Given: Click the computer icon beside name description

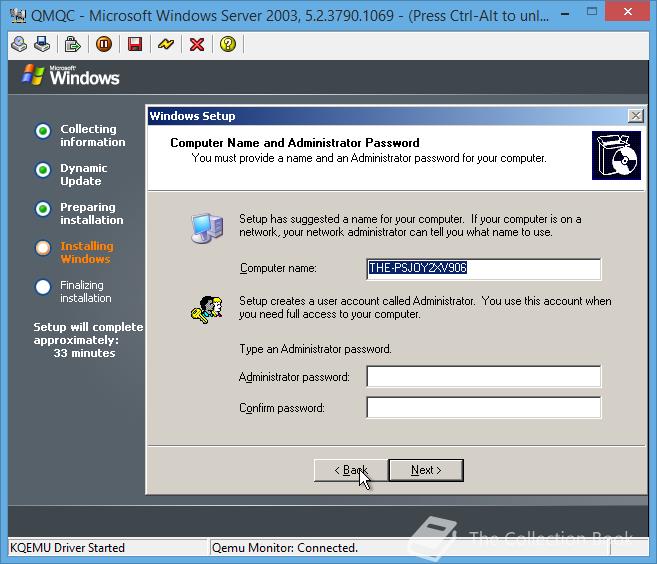Looking at the screenshot, I should (x=207, y=228).
